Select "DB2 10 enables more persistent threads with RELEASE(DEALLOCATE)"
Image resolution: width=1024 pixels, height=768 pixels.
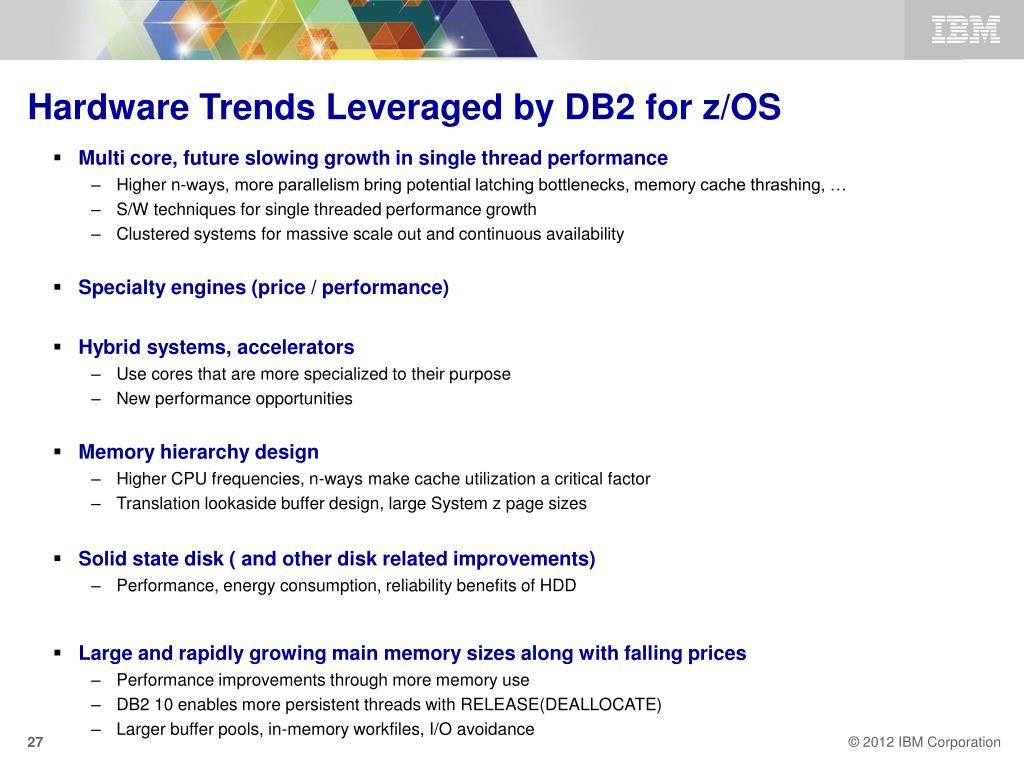pyautogui.click(x=389, y=705)
